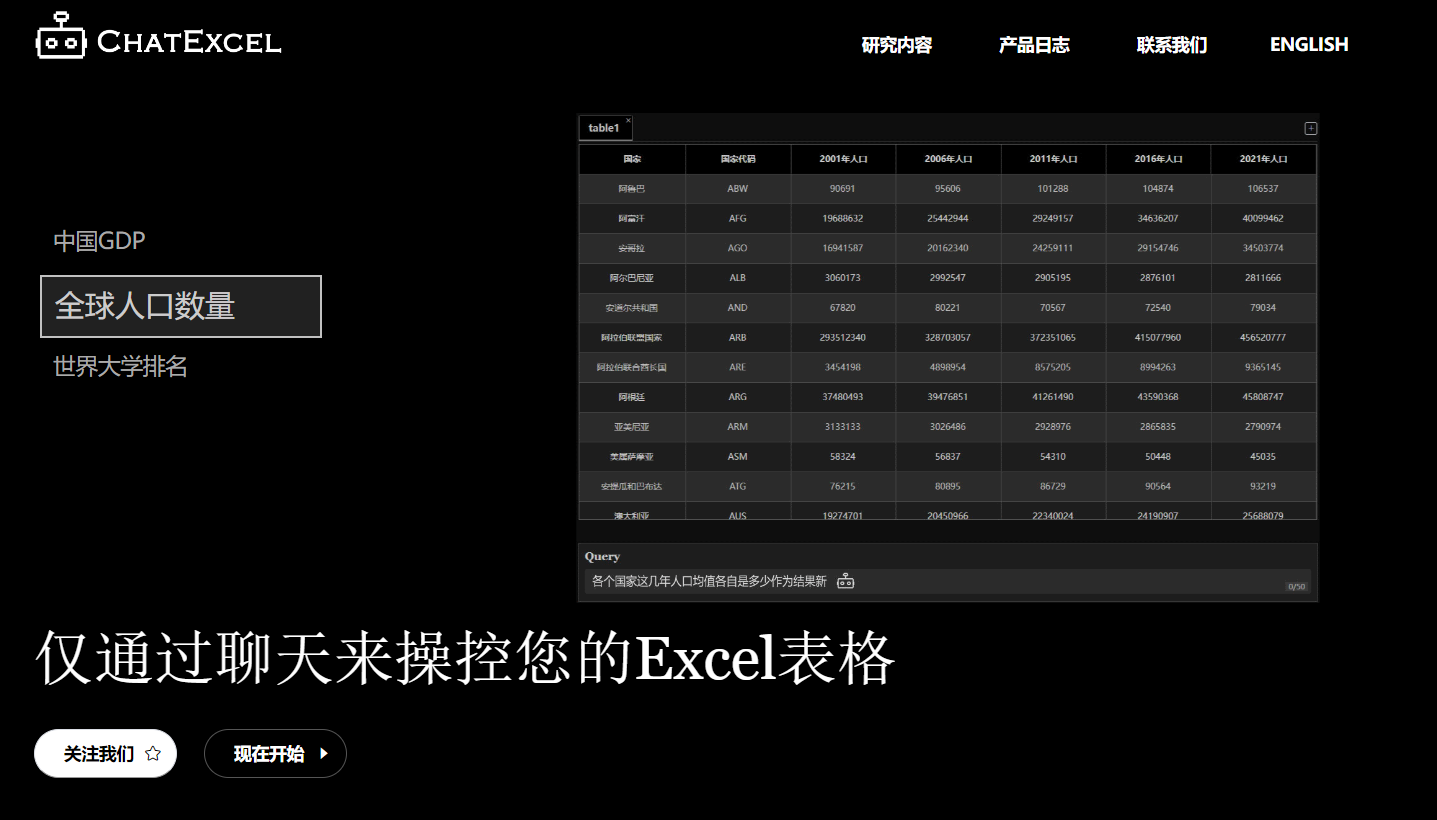
Task: Go to 产品日志 in the navigation
Action: (x=1034, y=45)
